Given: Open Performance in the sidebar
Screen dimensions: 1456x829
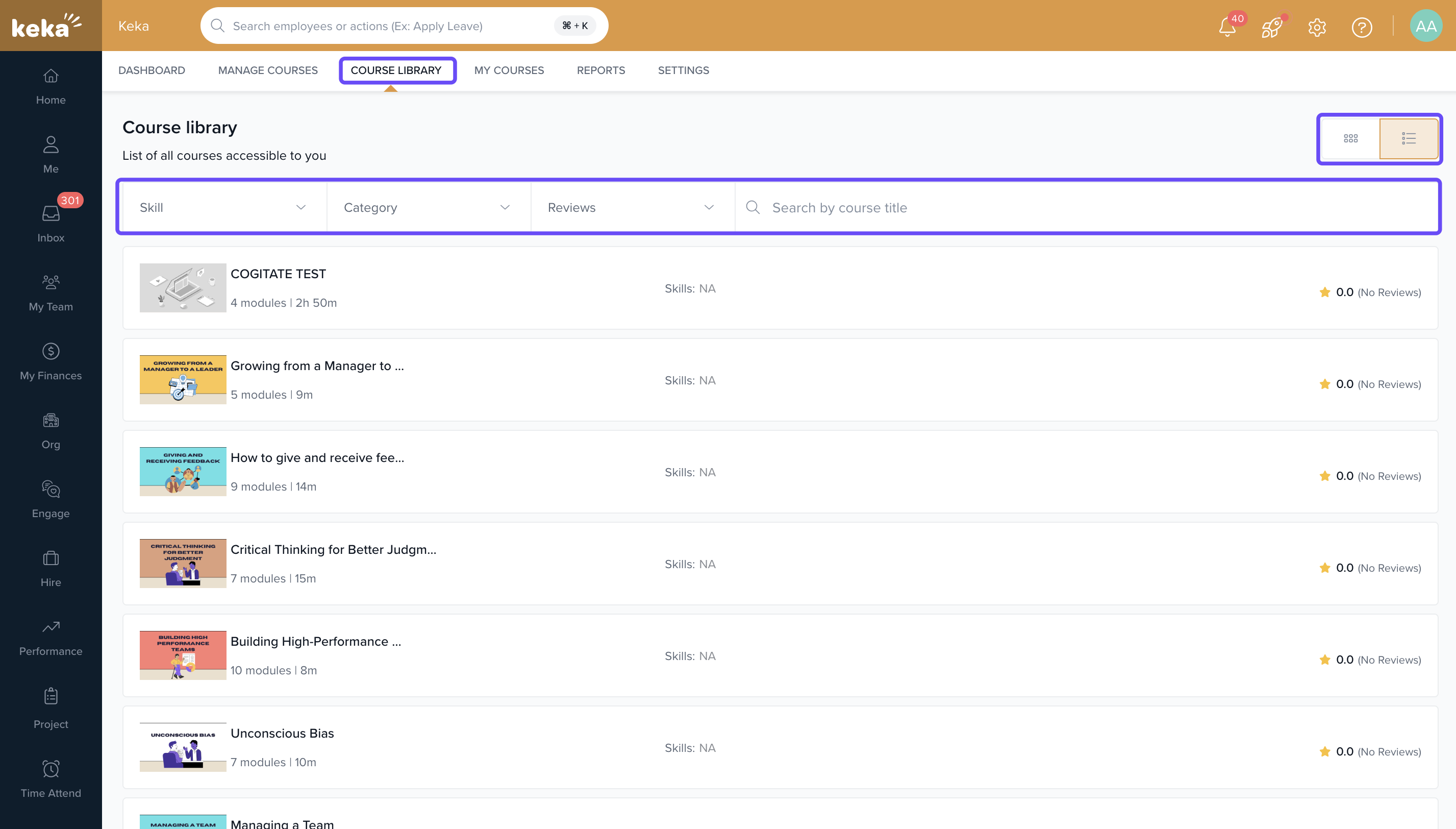Looking at the screenshot, I should point(51,637).
